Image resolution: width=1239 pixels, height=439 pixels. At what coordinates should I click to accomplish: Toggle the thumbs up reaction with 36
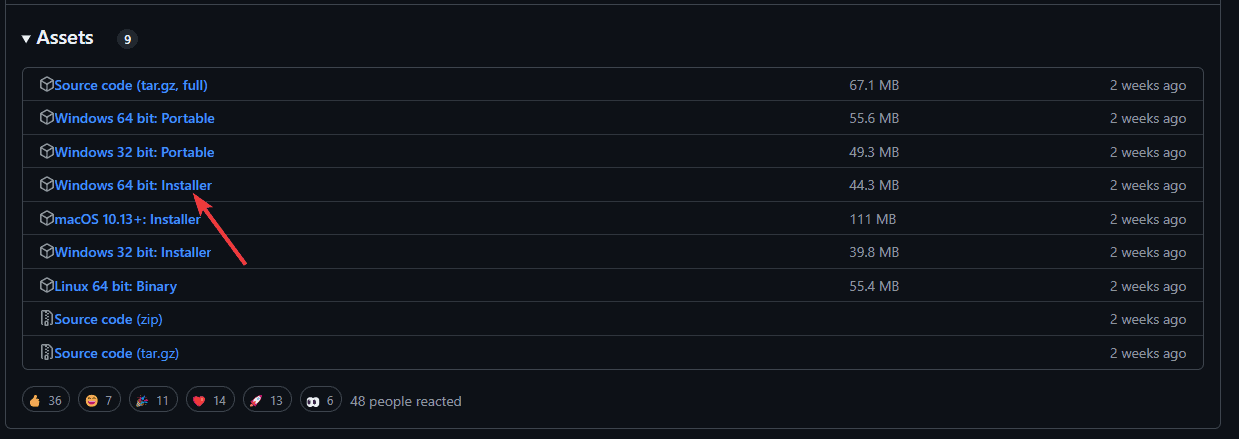pos(46,401)
